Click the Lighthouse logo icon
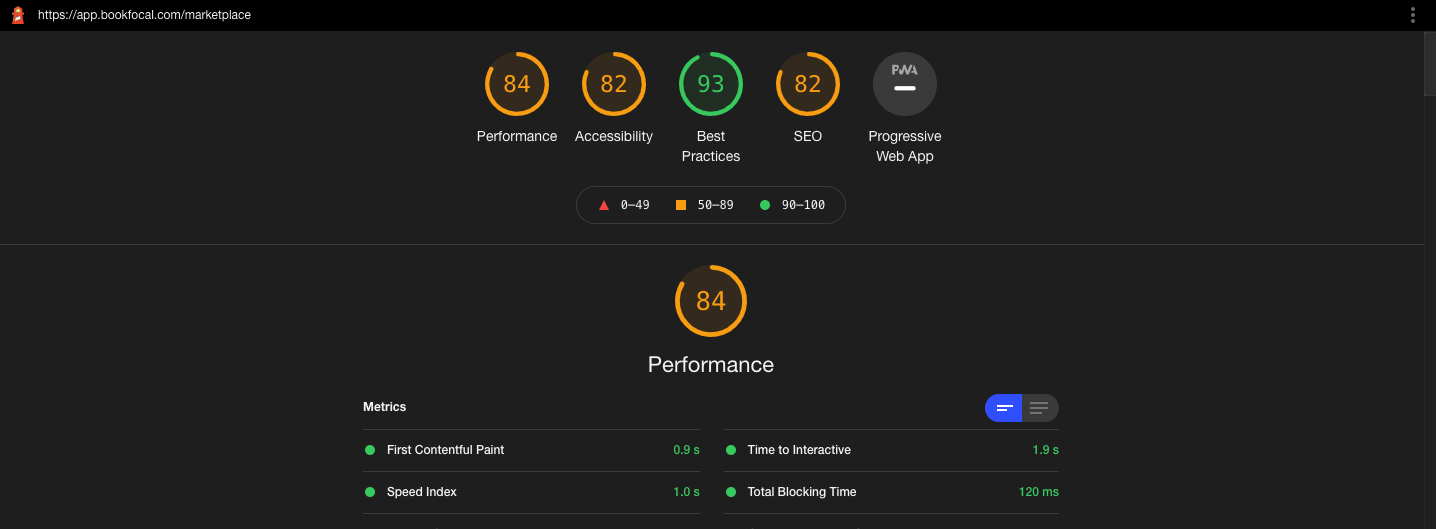 (x=17, y=15)
